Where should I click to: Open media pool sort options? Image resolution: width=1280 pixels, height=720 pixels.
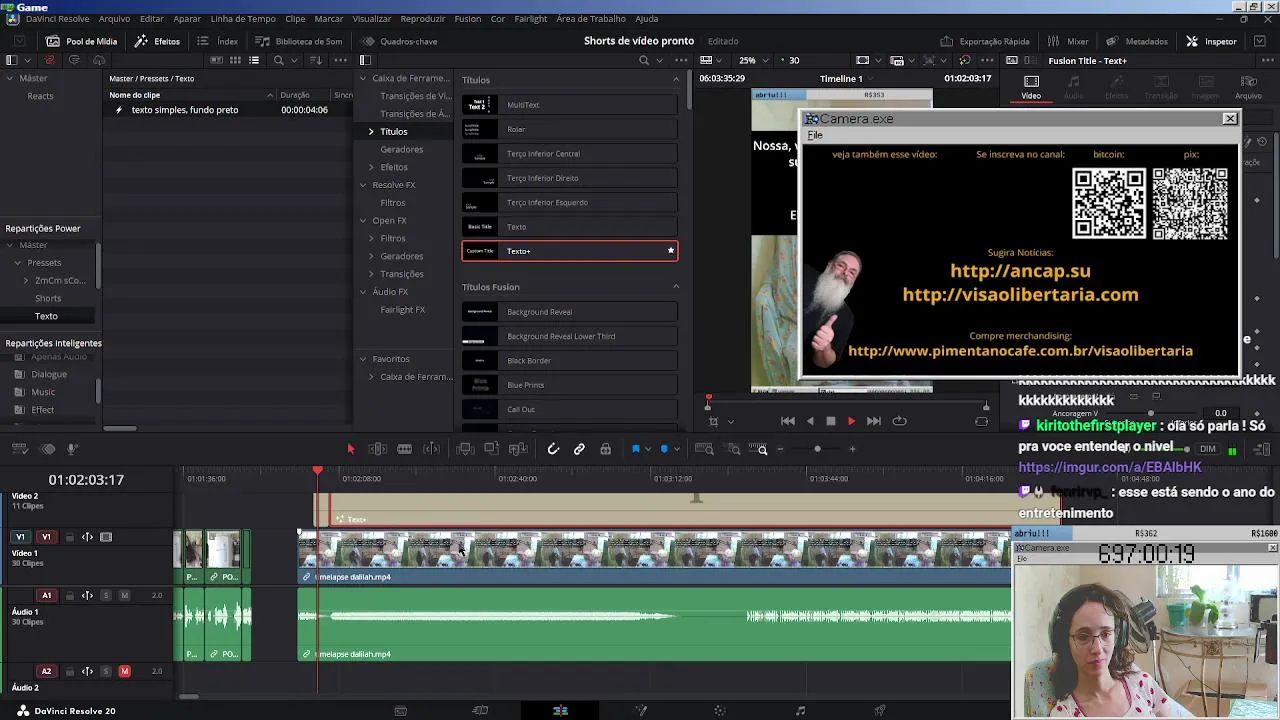coord(317,60)
